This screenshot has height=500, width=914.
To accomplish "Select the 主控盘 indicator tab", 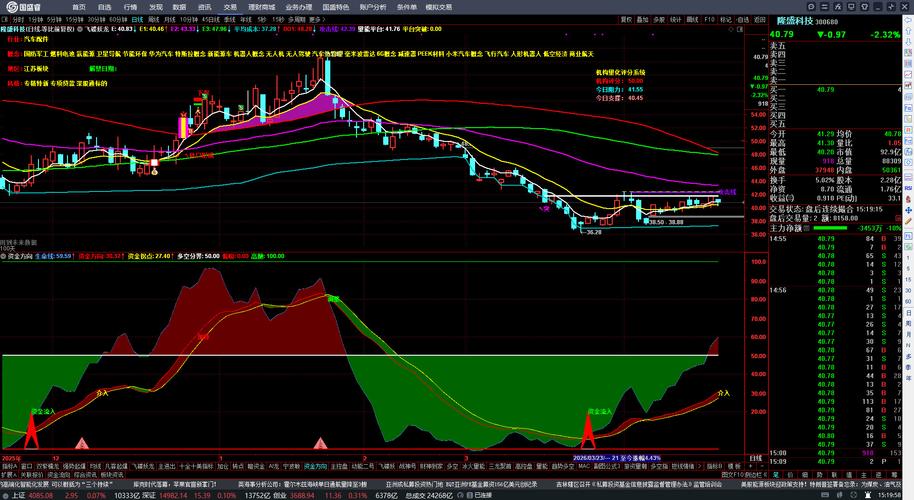I will [x=339, y=466].
